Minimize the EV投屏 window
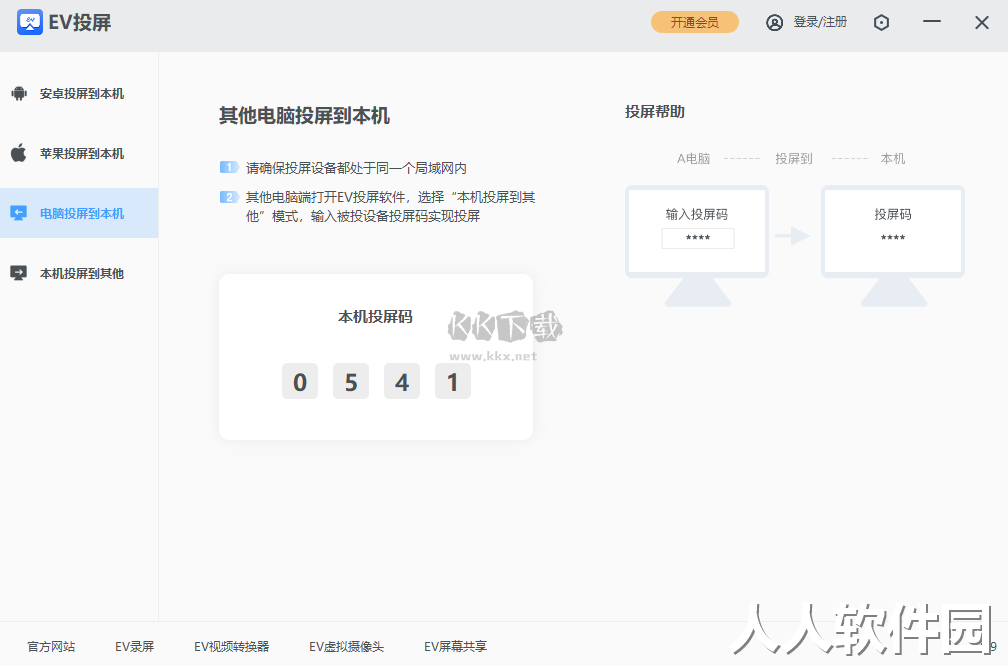Screen dimensions: 1008x666 tap(932, 22)
